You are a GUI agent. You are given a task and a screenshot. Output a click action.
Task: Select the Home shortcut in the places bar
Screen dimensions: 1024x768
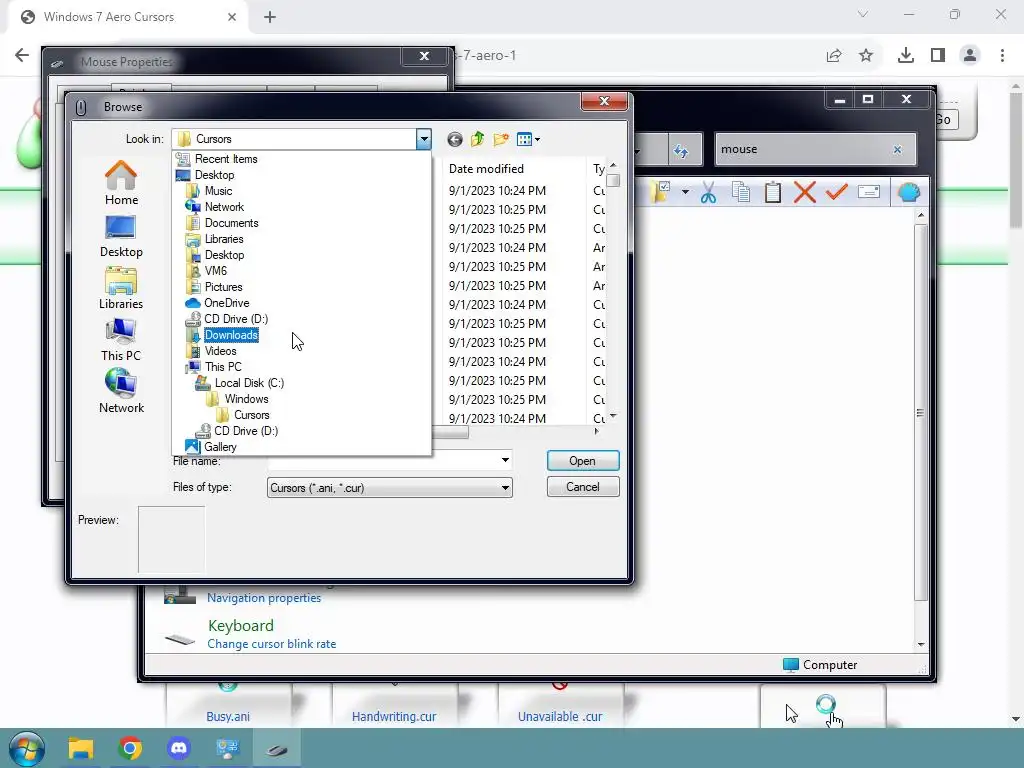[x=121, y=183]
